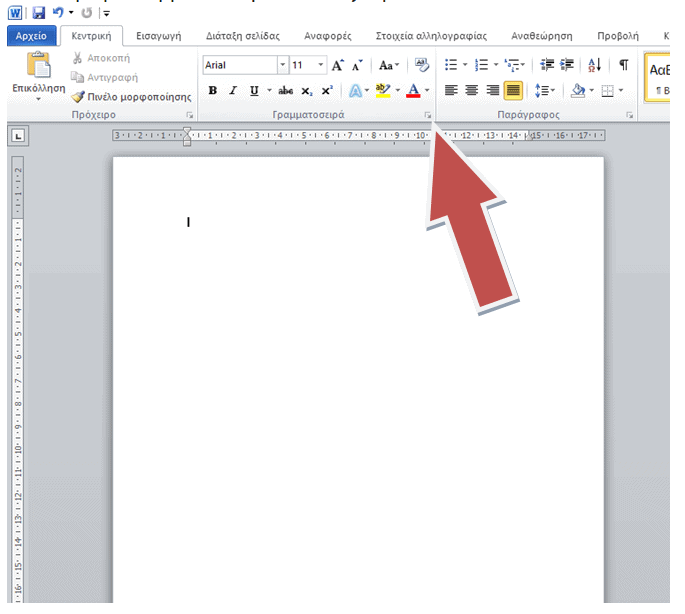Sort text with the A-Z sort icon
685x614 pixels.
595,65
